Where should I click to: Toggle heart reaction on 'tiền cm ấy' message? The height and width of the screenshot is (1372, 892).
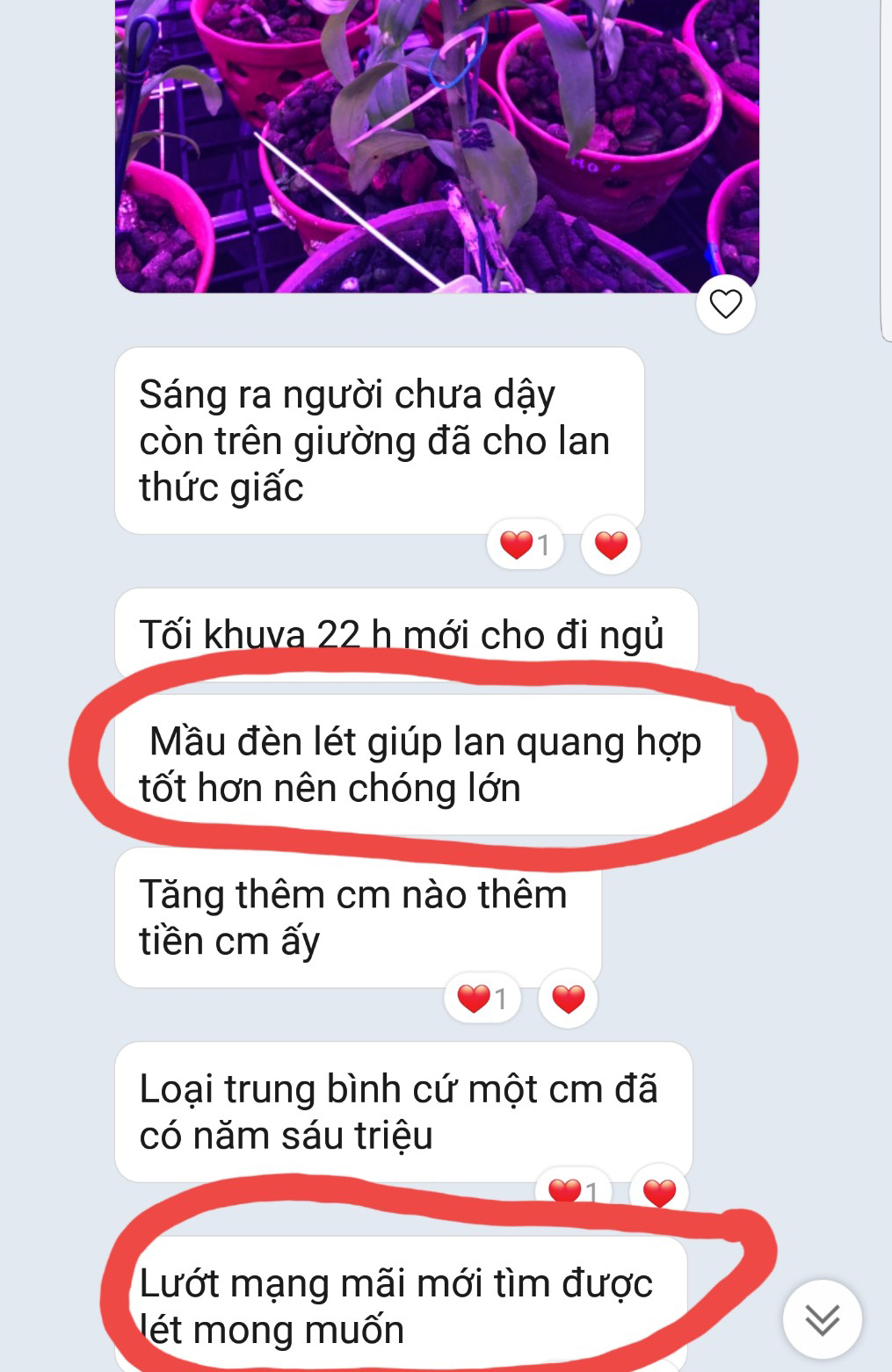click(x=568, y=999)
